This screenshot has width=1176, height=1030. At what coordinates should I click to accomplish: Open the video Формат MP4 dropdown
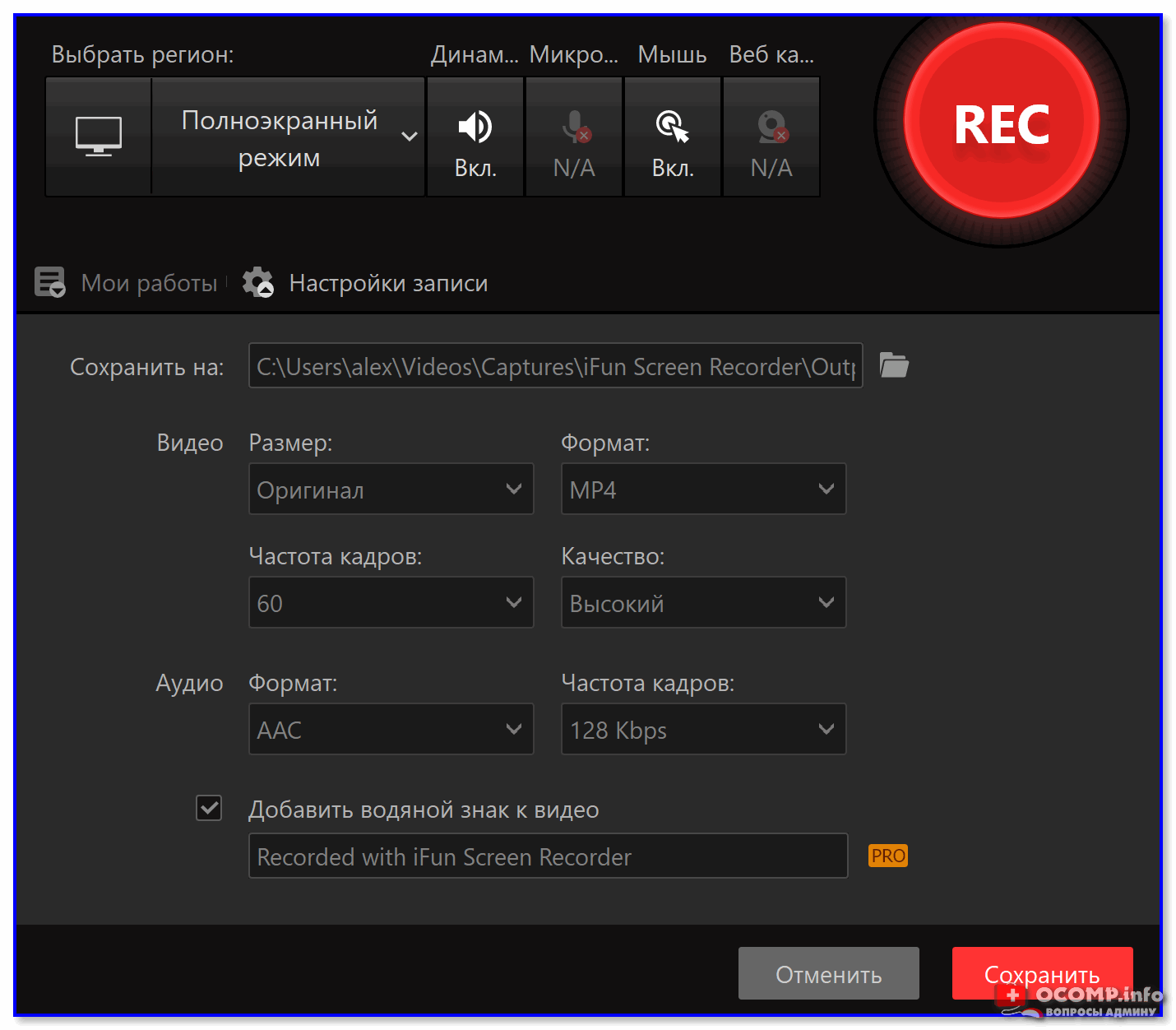coord(704,489)
